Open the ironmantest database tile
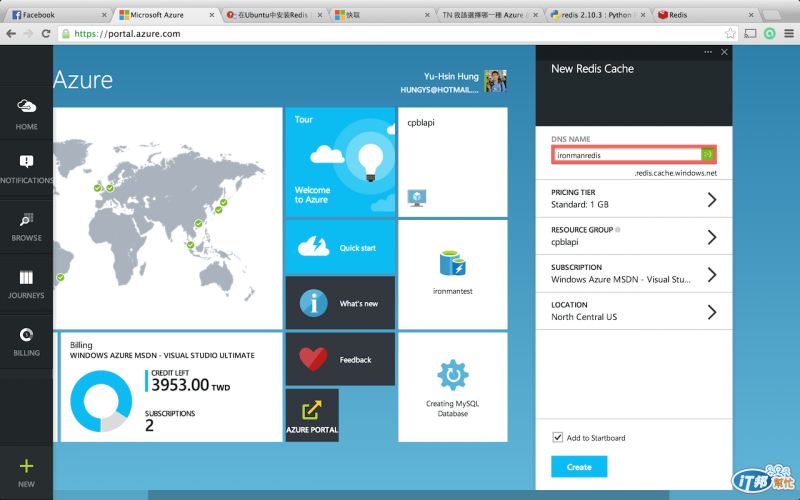The width and height of the screenshot is (800, 500). 453,274
